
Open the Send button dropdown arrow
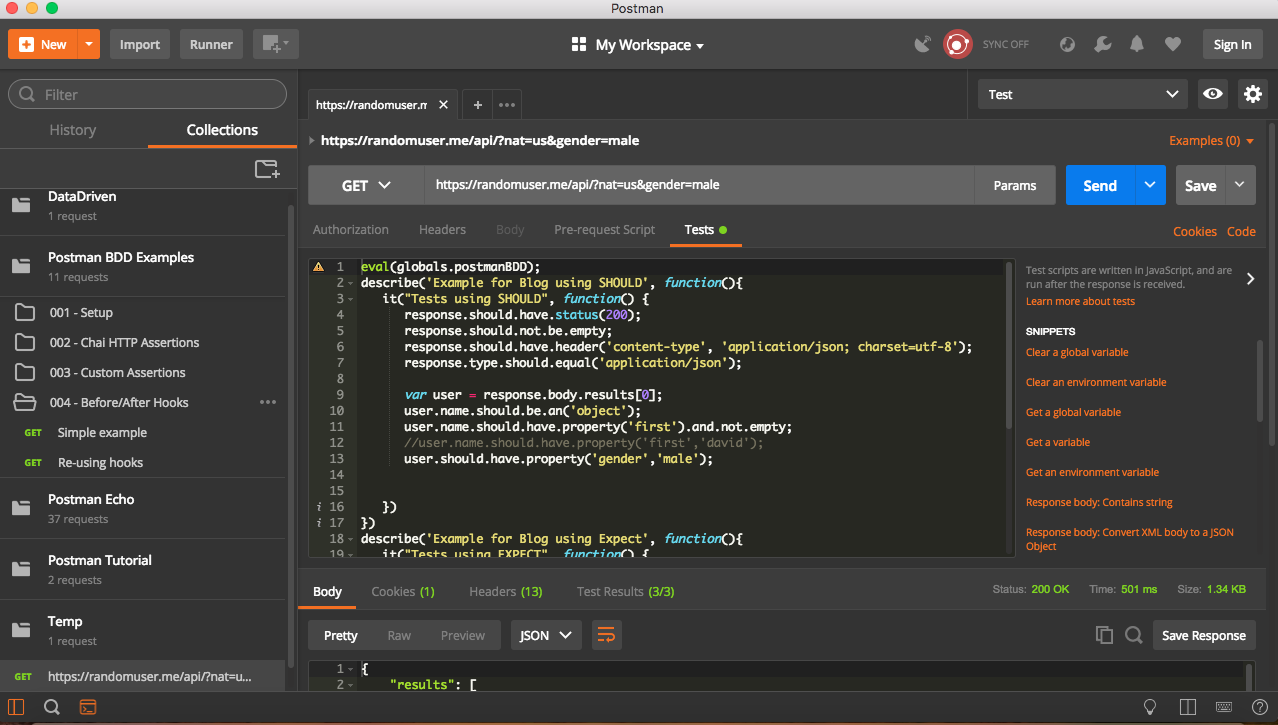(x=1150, y=185)
